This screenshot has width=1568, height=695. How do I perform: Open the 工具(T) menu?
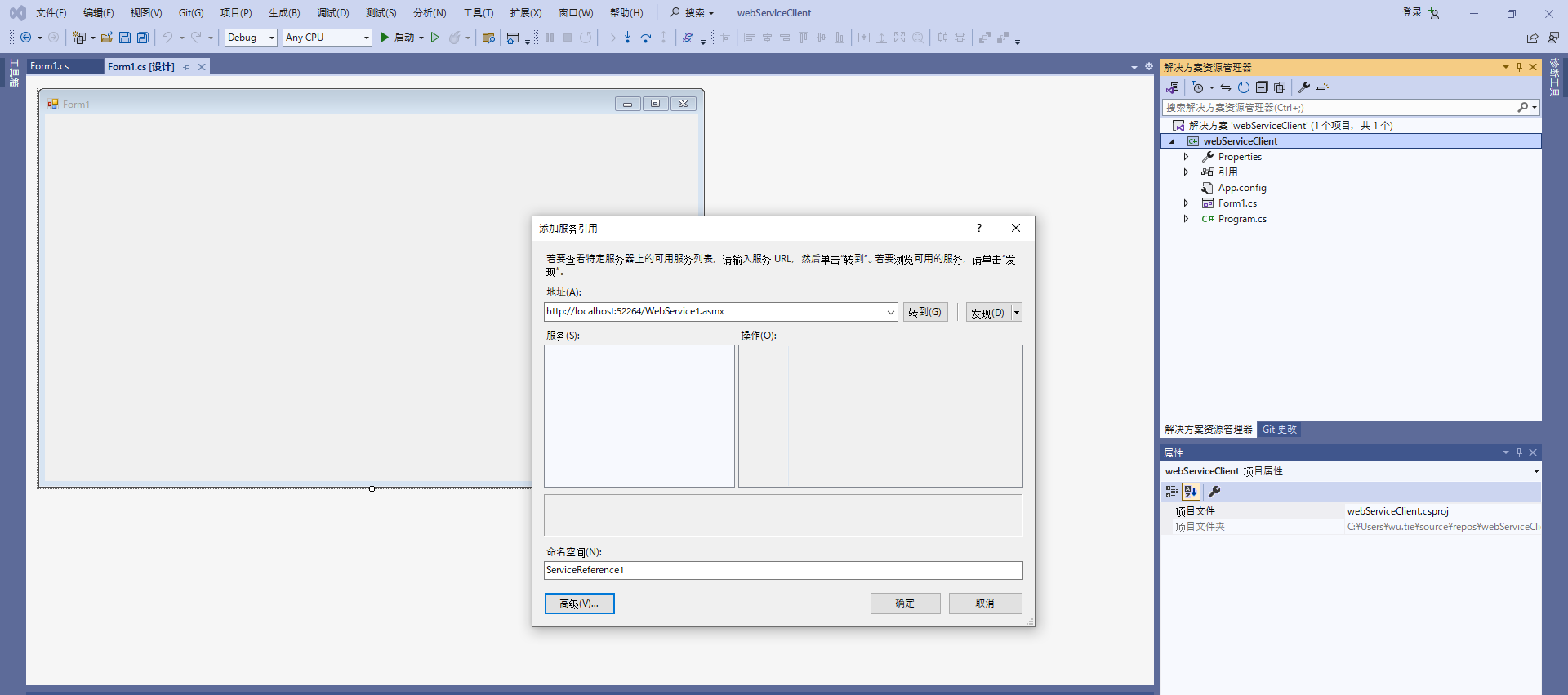pyautogui.click(x=478, y=13)
